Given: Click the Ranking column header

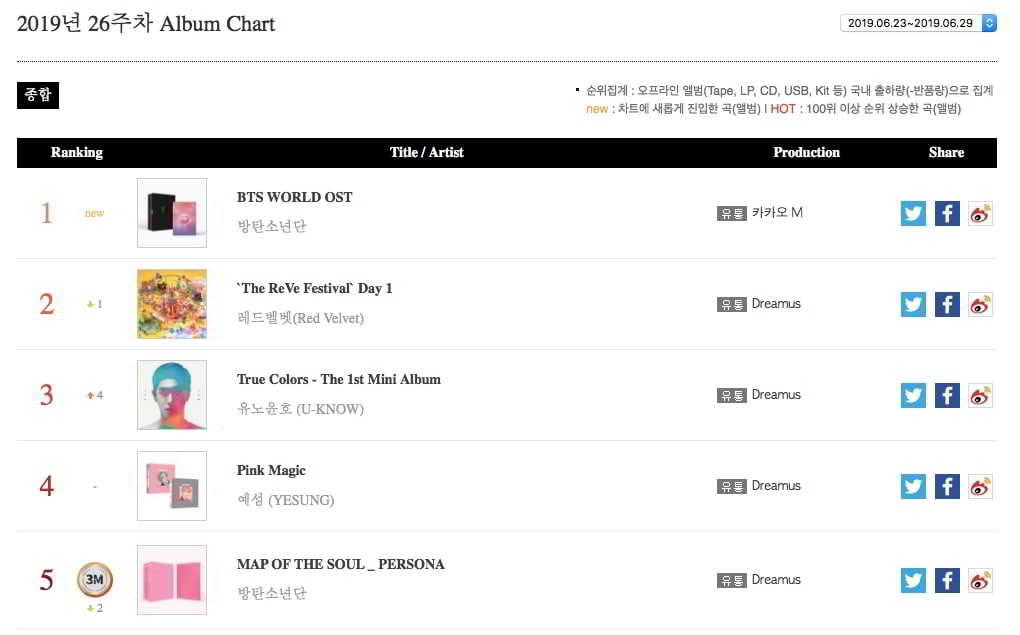Looking at the screenshot, I should (77, 152).
